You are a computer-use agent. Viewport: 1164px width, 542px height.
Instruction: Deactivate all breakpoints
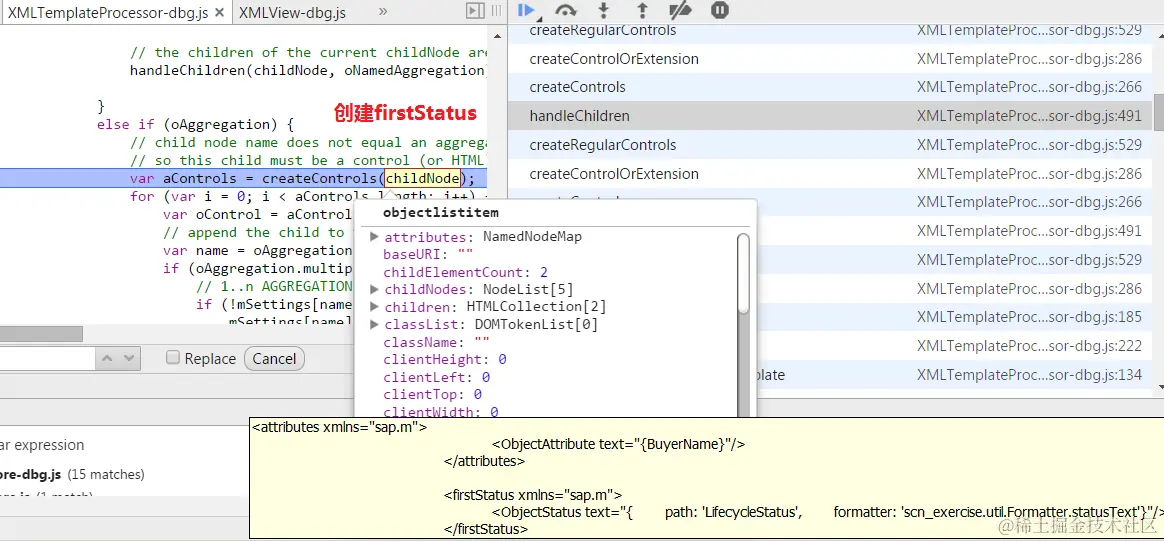click(680, 10)
